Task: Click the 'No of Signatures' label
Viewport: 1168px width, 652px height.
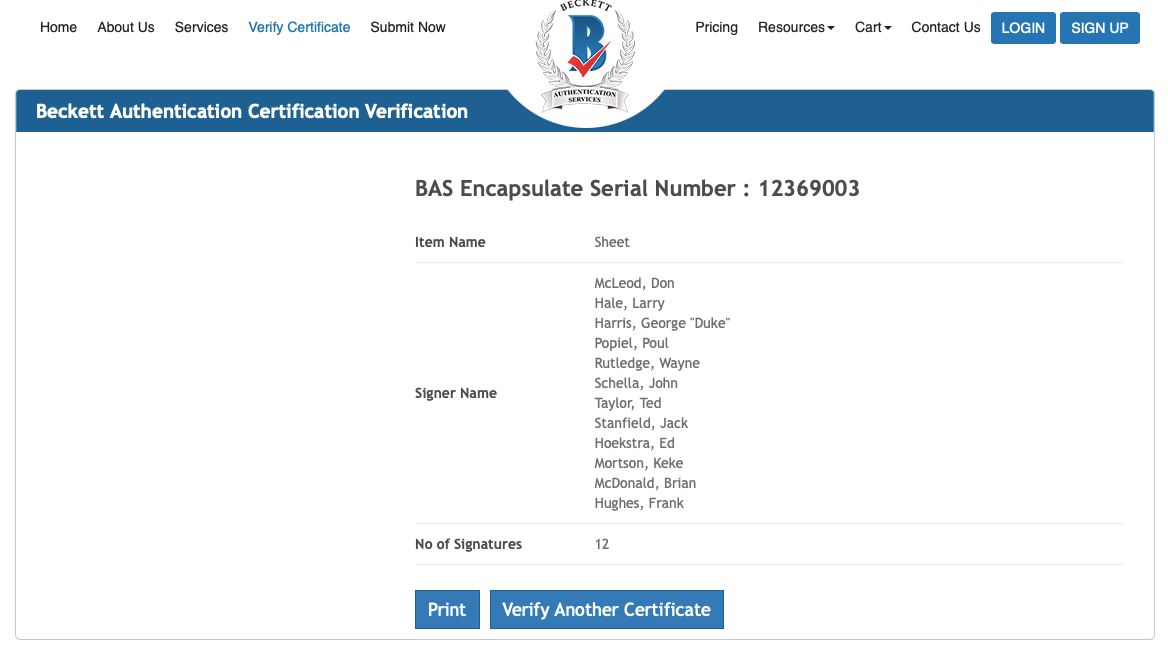Action: [469, 545]
